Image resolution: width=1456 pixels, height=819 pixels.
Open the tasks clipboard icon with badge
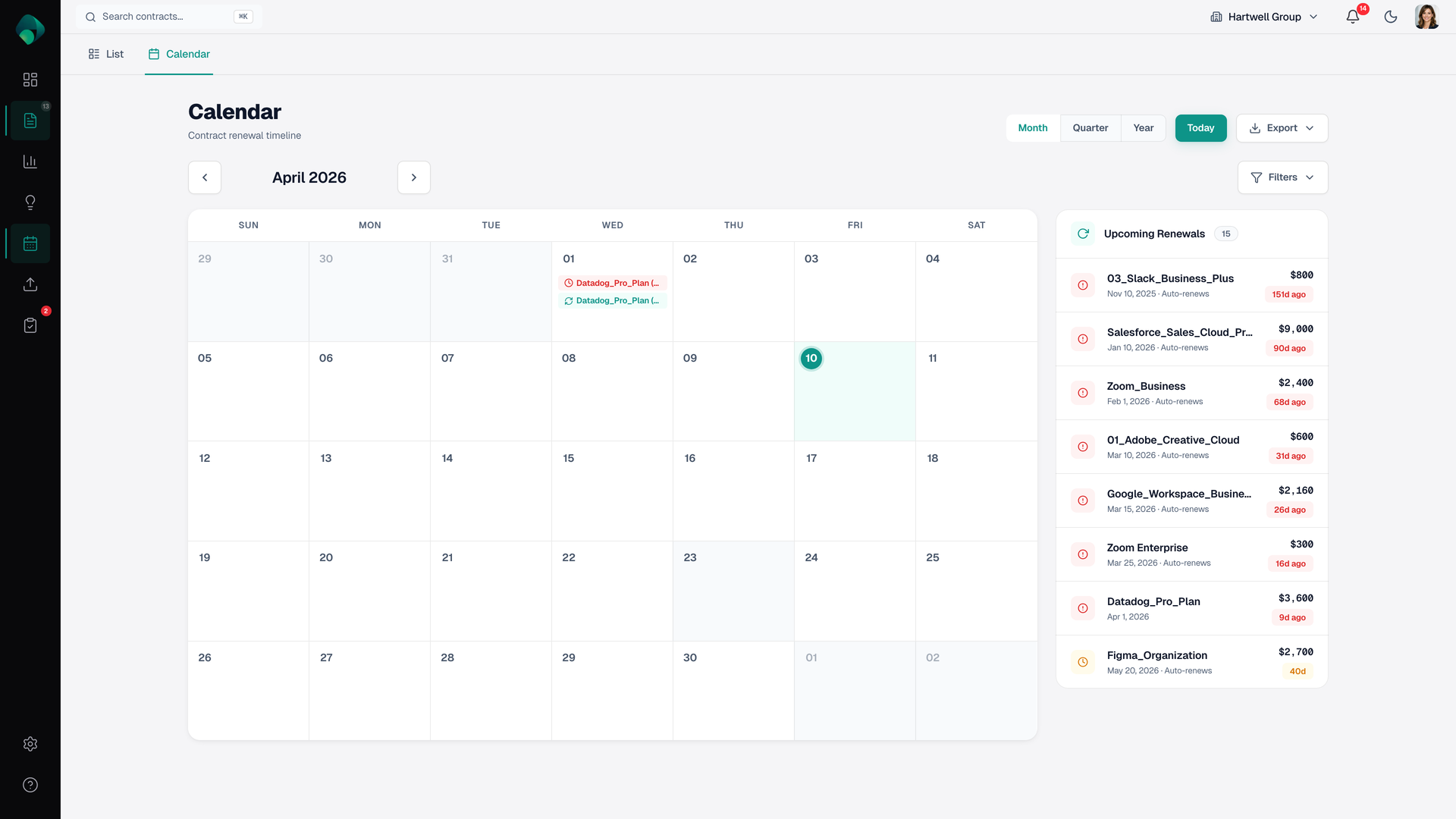[30, 325]
